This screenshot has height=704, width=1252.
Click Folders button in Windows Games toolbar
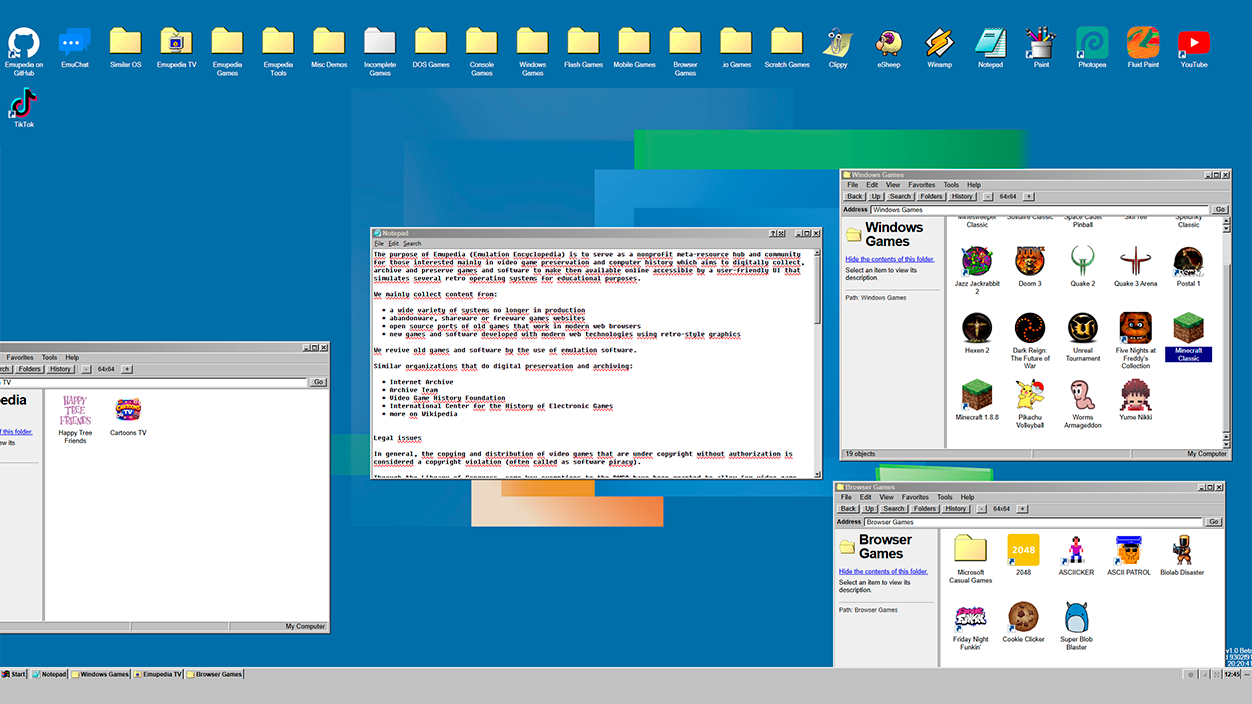pyautogui.click(x=931, y=197)
